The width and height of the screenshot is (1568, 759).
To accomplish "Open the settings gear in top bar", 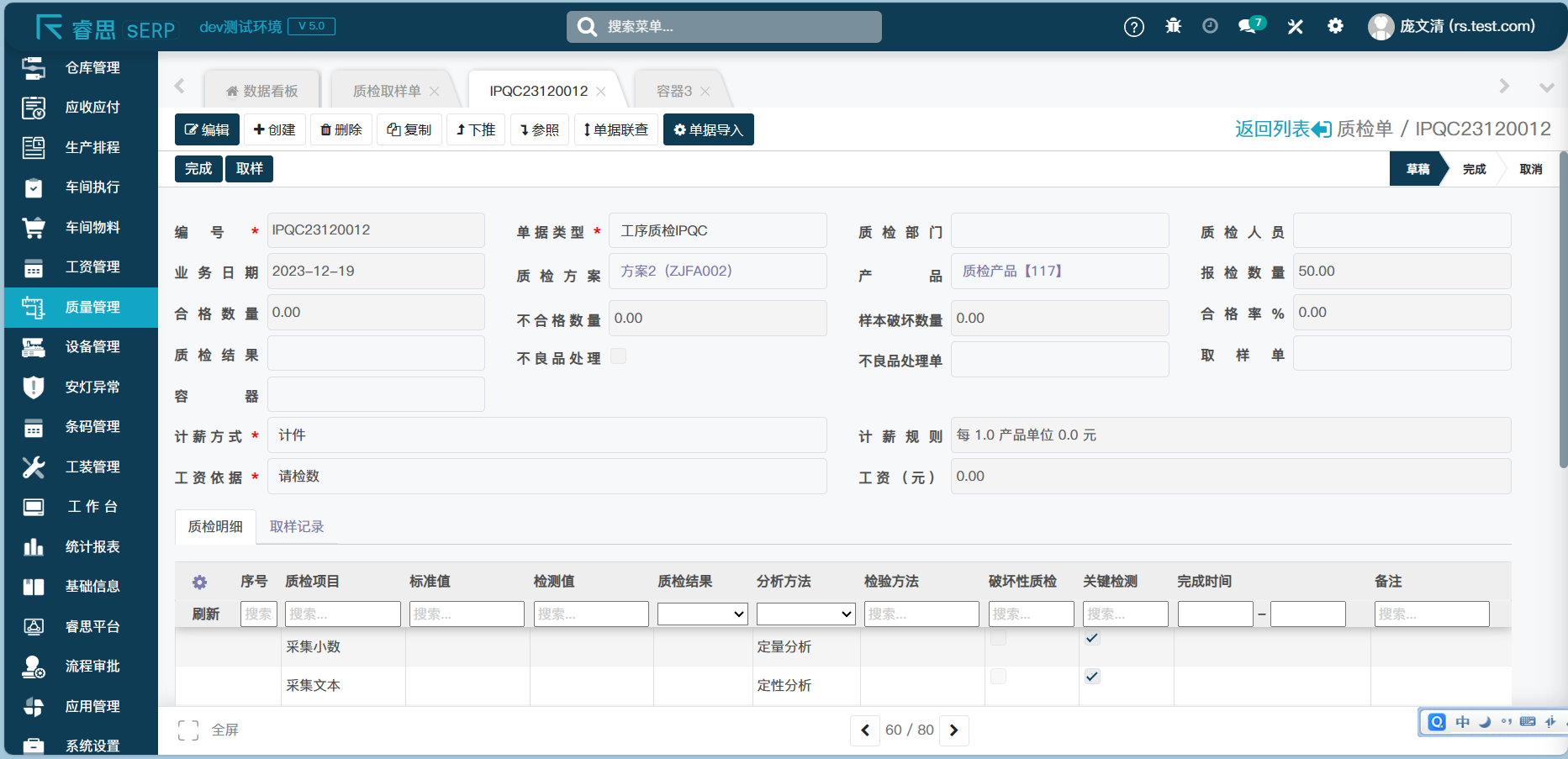I will click(x=1335, y=26).
